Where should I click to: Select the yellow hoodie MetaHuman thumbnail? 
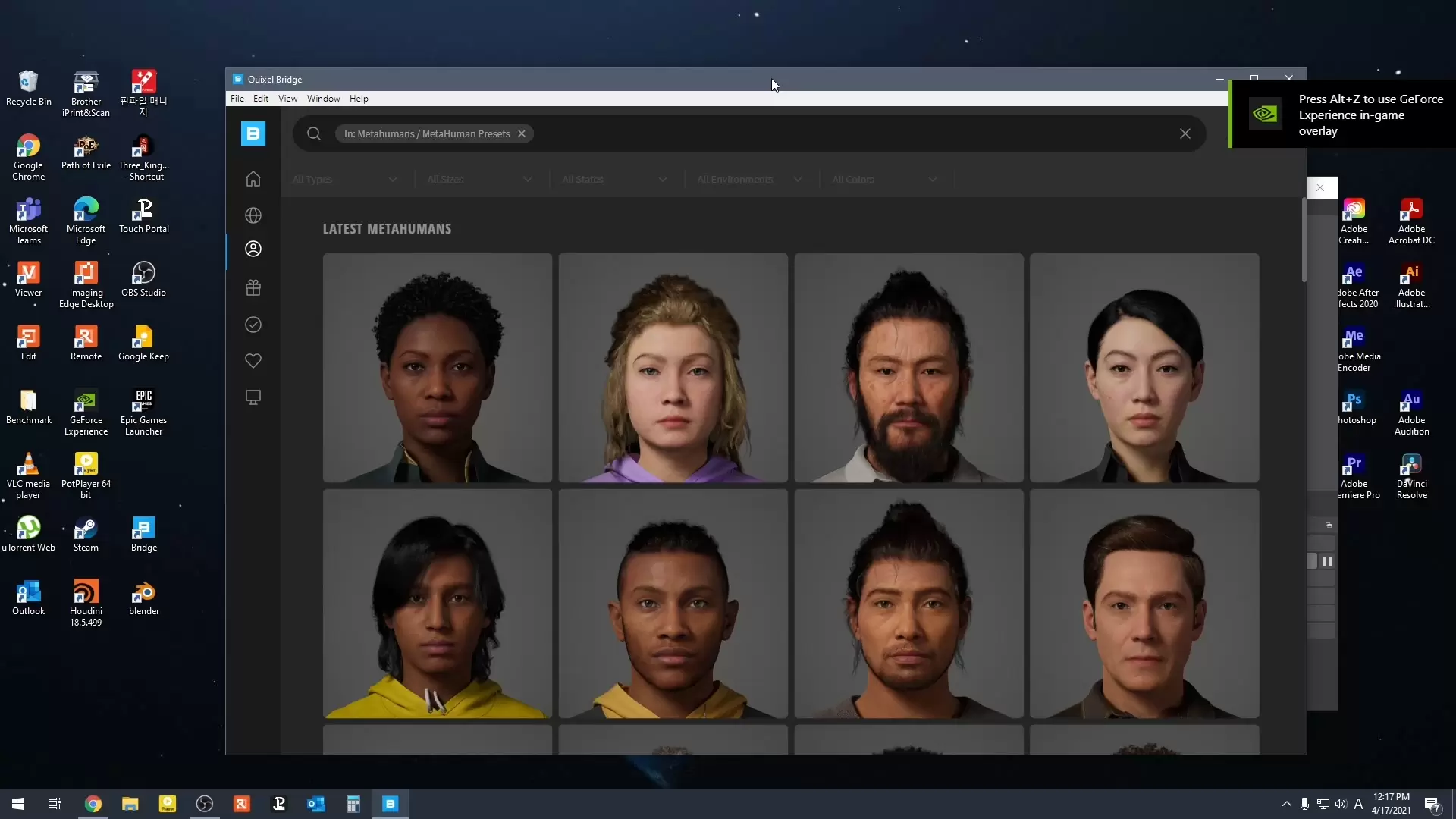438,604
